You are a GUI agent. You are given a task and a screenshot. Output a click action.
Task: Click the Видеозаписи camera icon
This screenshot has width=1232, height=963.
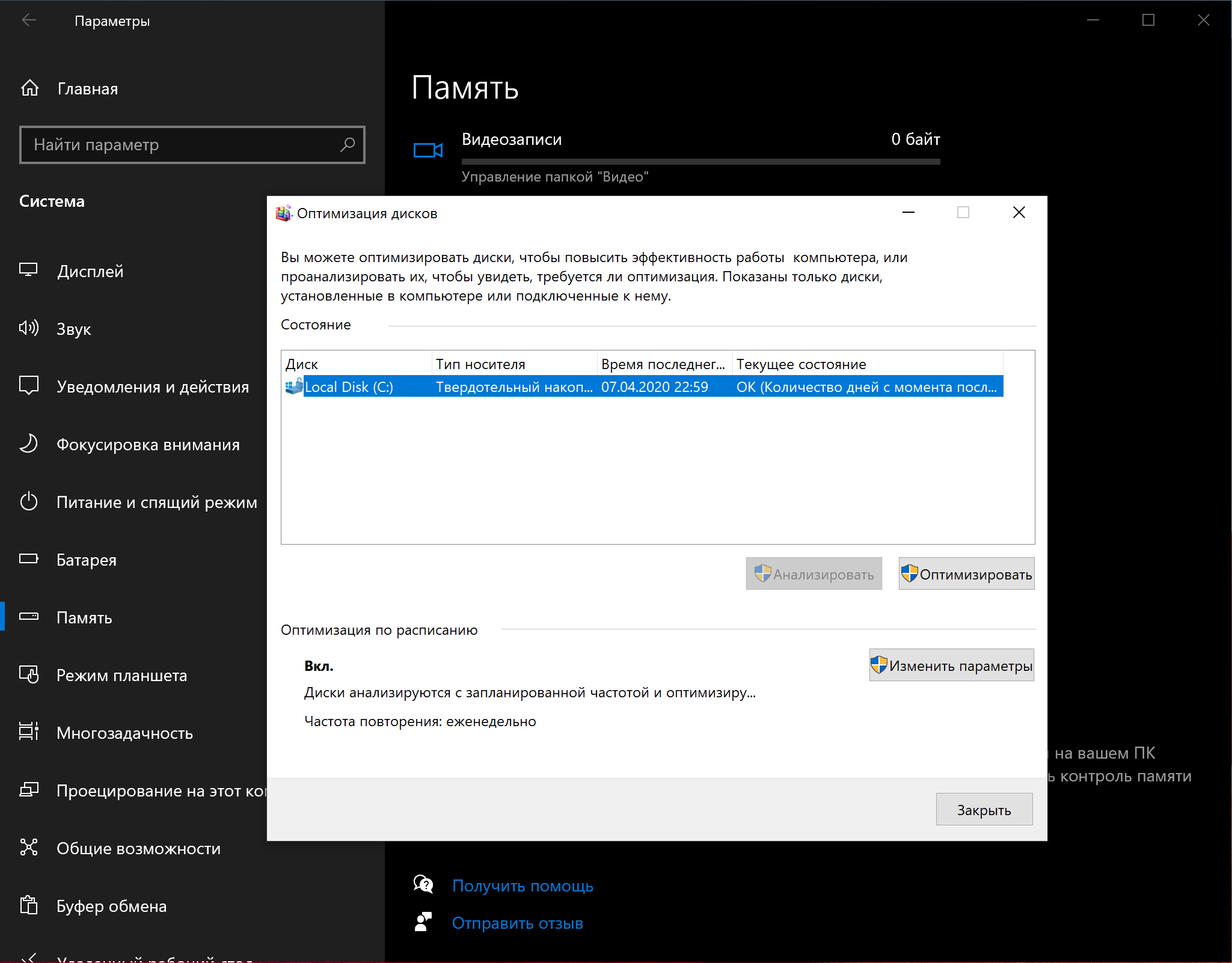[x=428, y=150]
